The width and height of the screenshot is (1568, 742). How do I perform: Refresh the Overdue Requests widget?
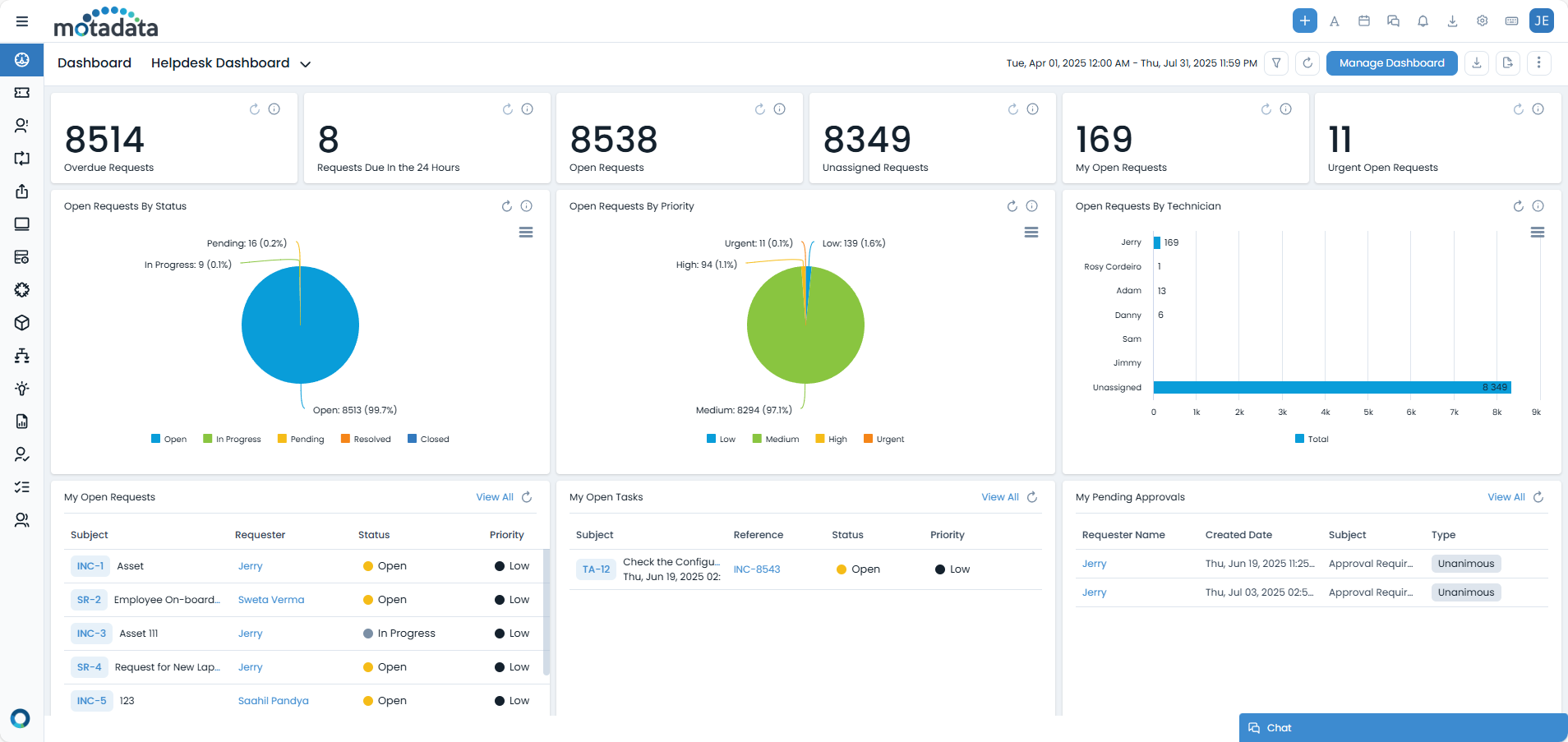click(x=255, y=109)
